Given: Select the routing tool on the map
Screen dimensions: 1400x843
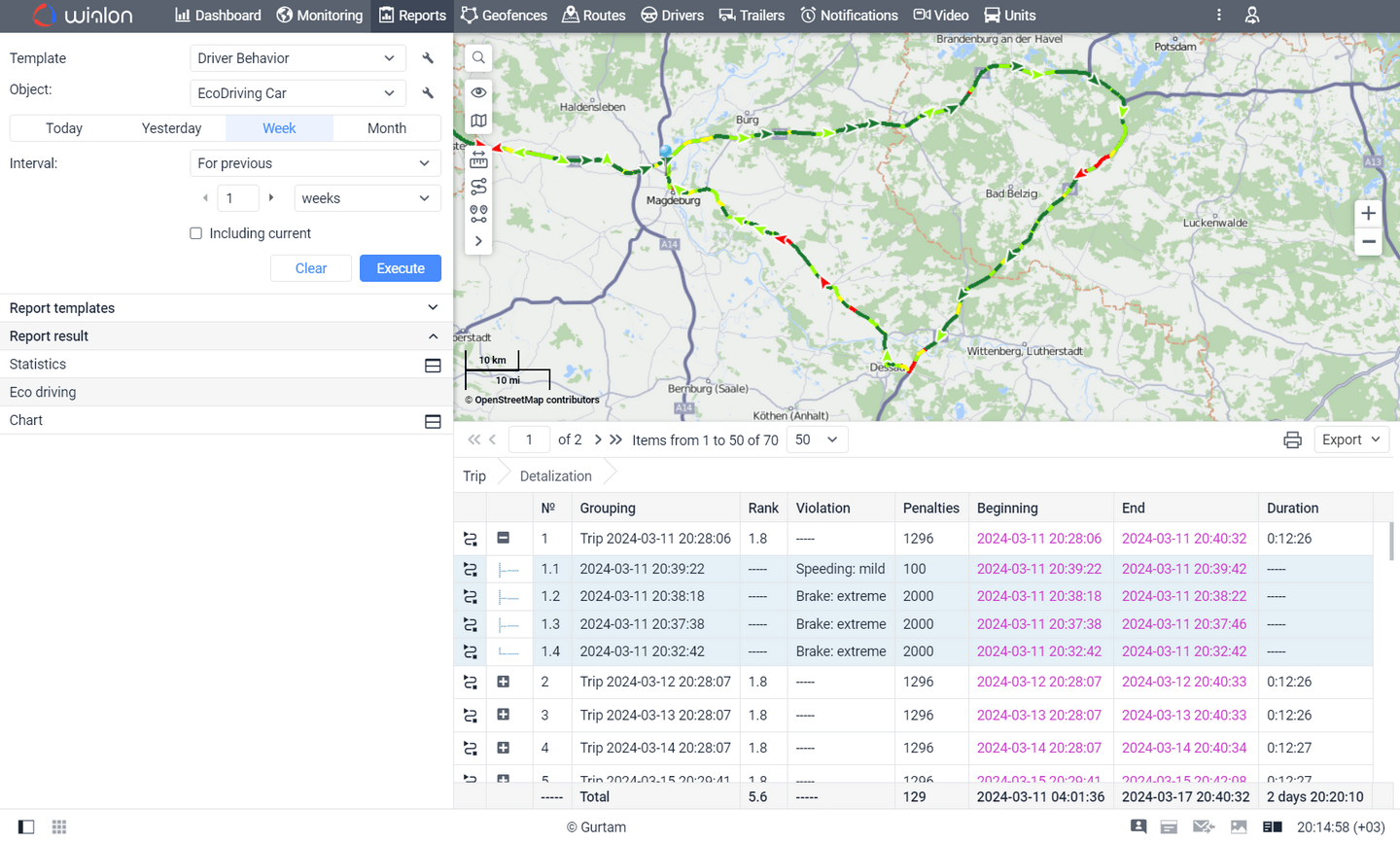Looking at the screenshot, I should coord(478,187).
